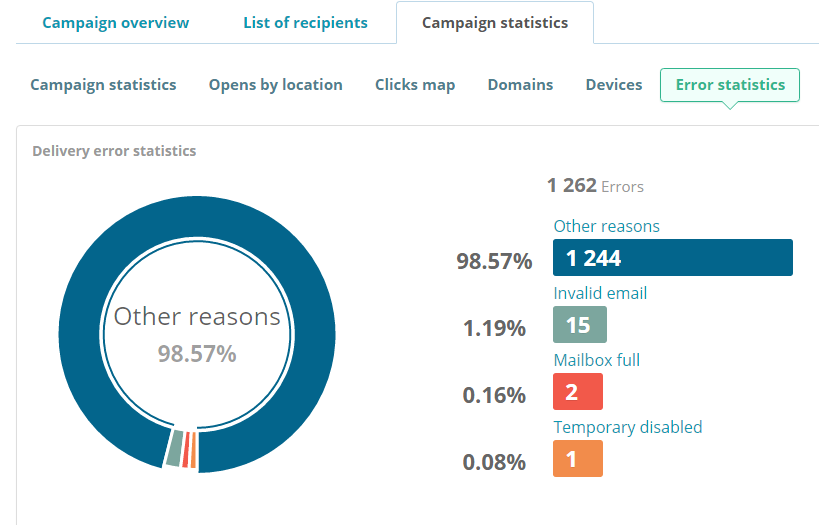Open the Campaign statistics sub-tab
Viewport: 819px width, 525px height.
(x=103, y=85)
